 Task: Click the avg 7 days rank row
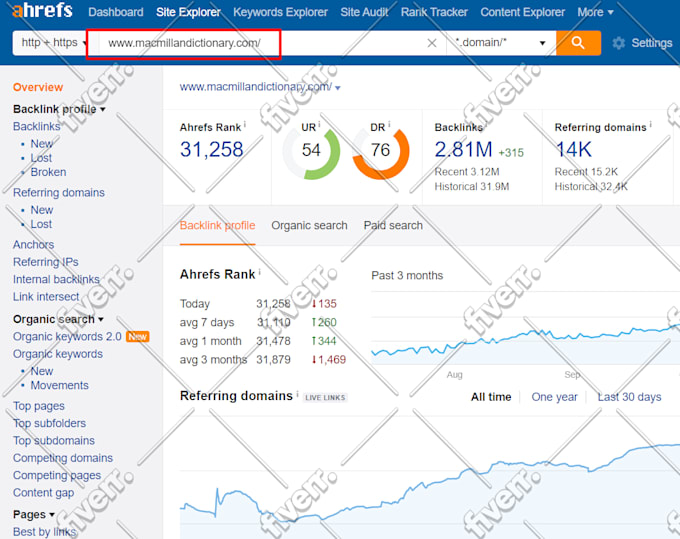click(x=258, y=322)
